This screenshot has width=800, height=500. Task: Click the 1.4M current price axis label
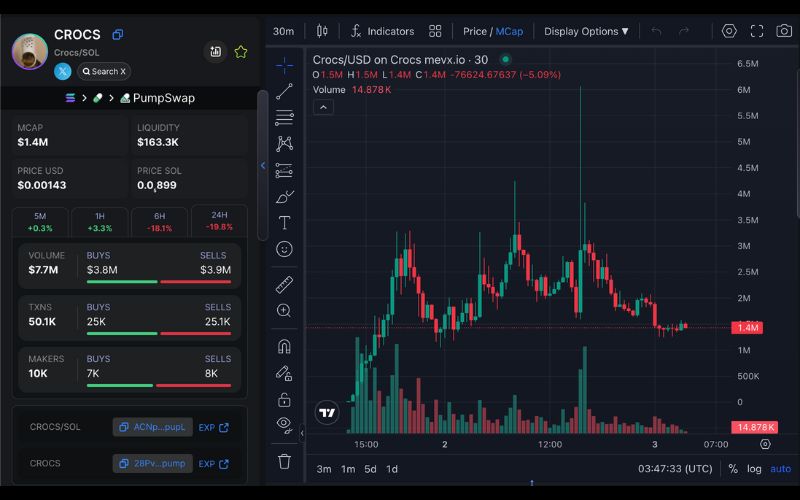pyautogui.click(x=747, y=328)
